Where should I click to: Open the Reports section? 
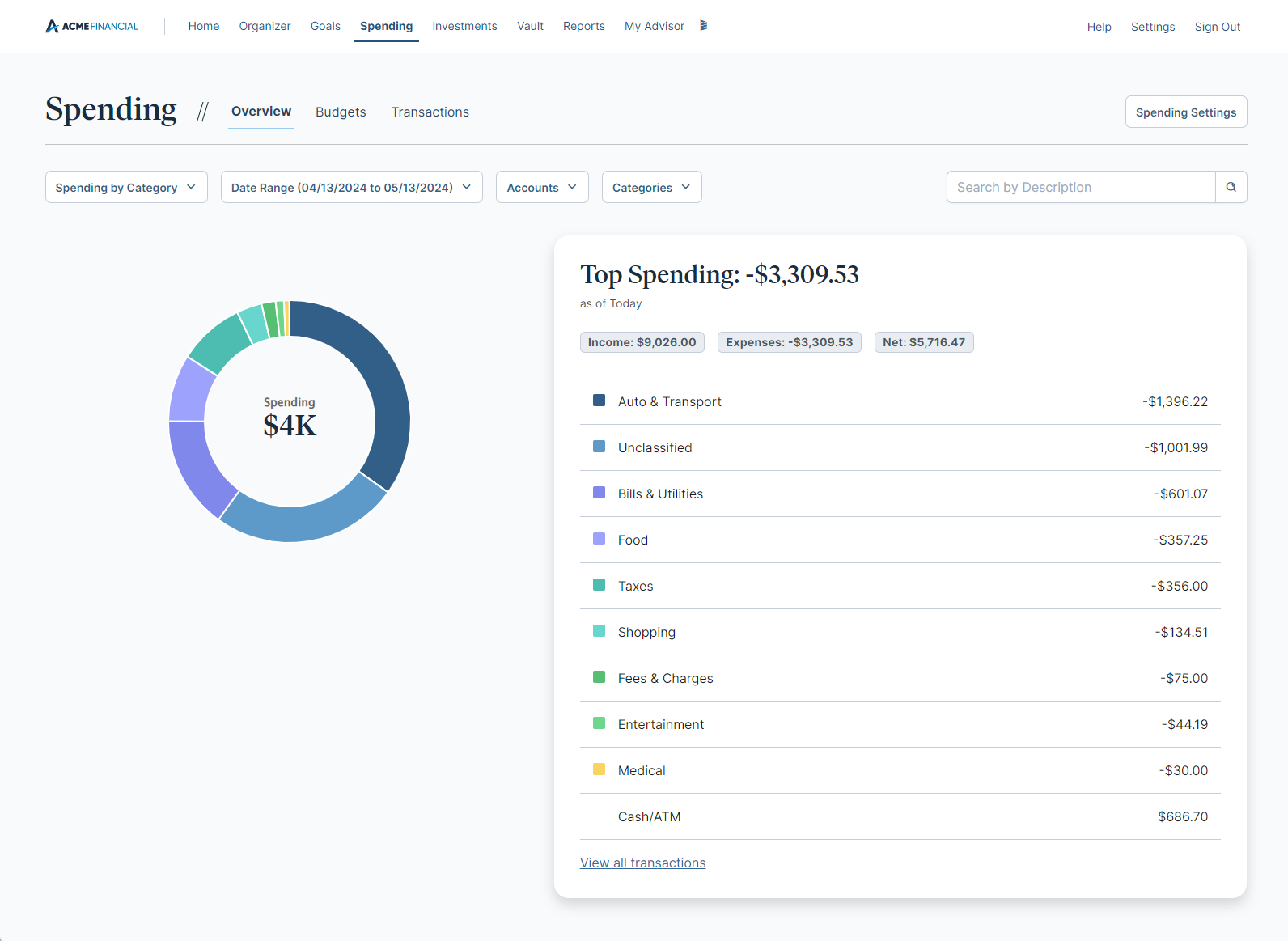583,26
